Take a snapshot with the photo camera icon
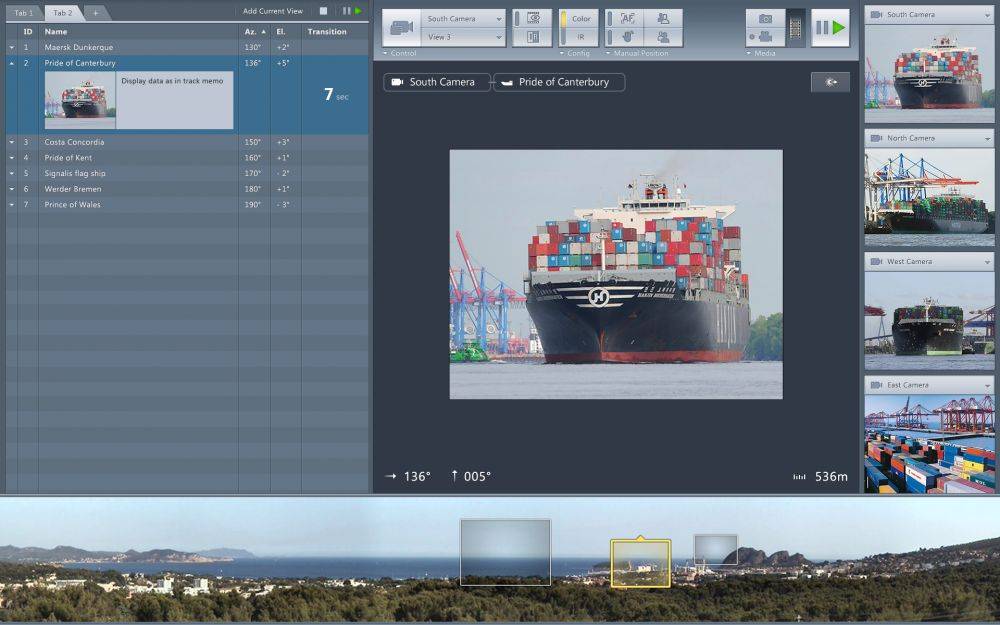1000x625 pixels. click(x=765, y=19)
